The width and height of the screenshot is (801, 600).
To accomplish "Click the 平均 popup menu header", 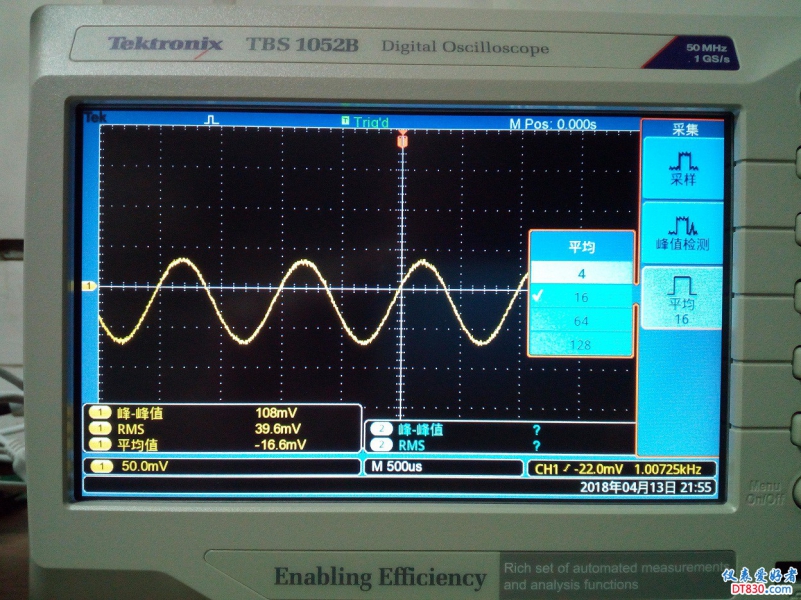I will pyautogui.click(x=581, y=246).
